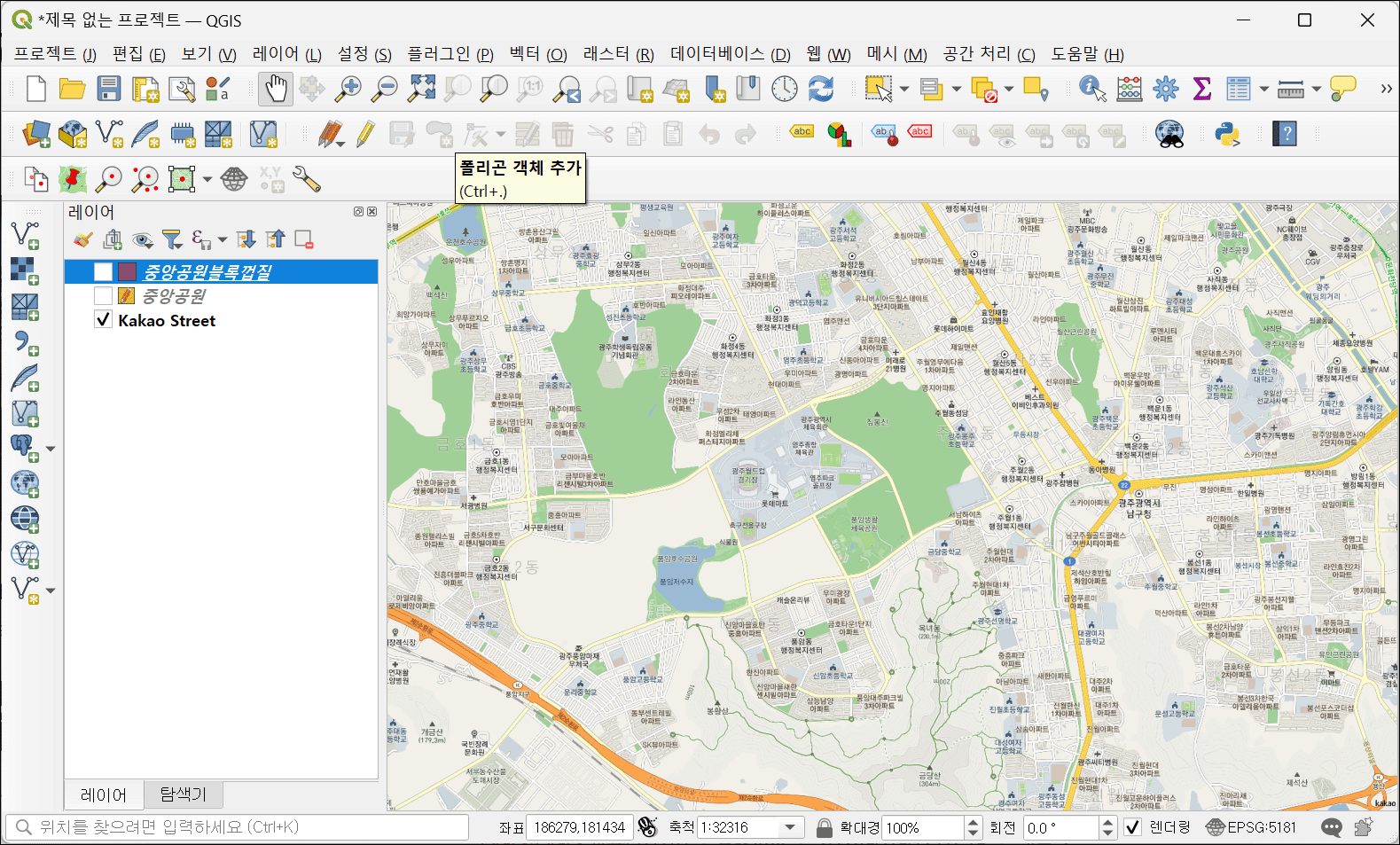The height and width of the screenshot is (845, 1400).
Task: Expand the filter by expression dropdown in Layers panel
Action: [x=223, y=239]
